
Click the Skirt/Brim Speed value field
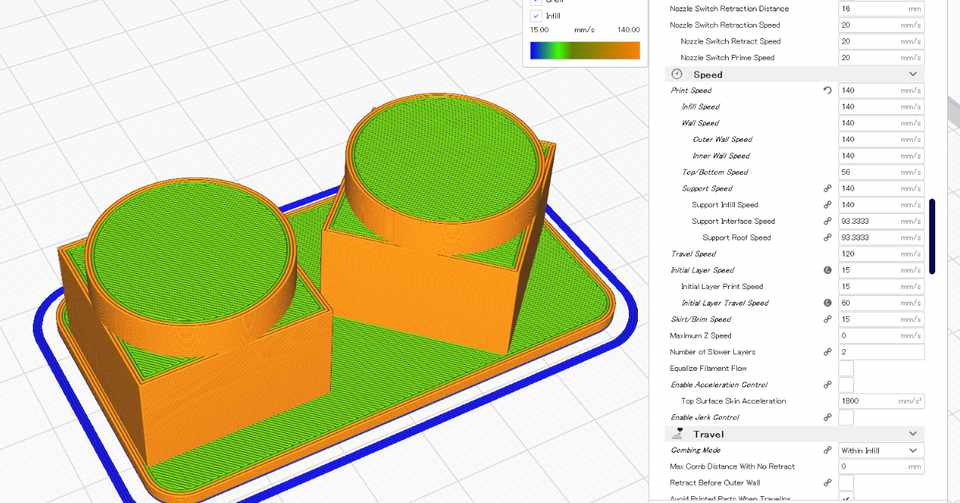[881, 319]
